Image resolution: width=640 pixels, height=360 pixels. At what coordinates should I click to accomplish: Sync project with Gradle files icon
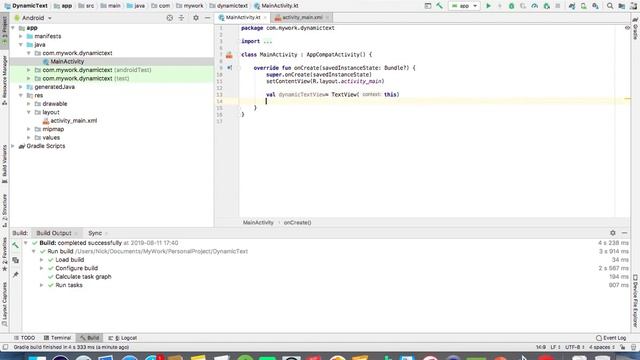572,6
